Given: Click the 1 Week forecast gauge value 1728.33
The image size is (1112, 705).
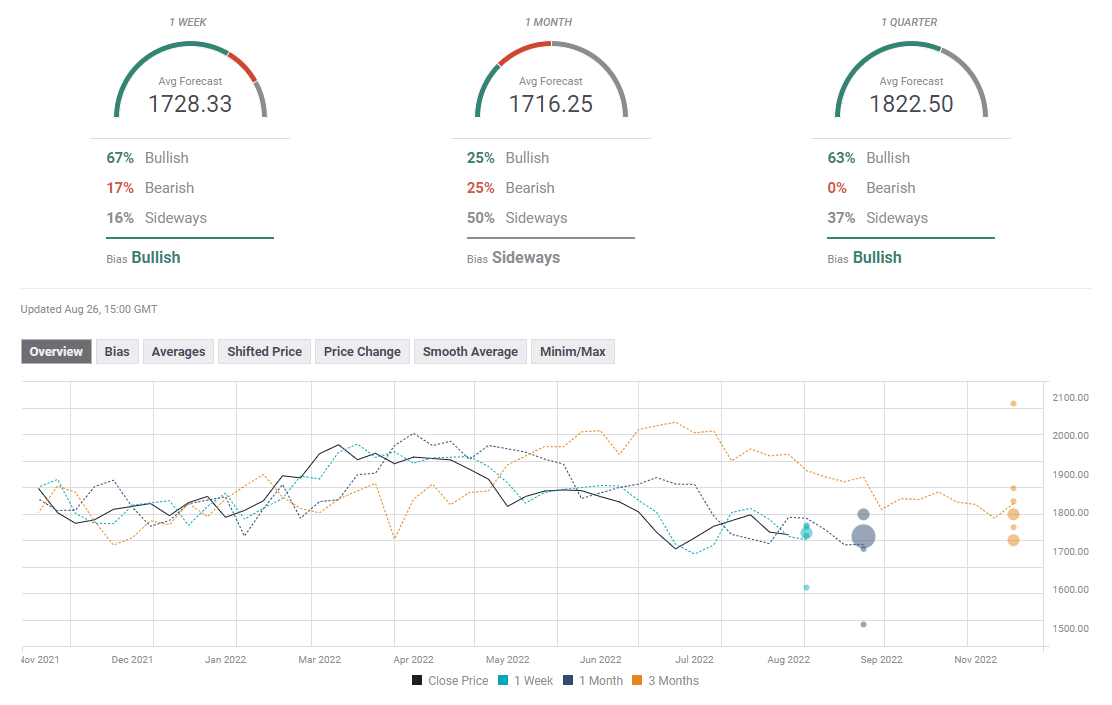Looking at the screenshot, I should coord(190,104).
